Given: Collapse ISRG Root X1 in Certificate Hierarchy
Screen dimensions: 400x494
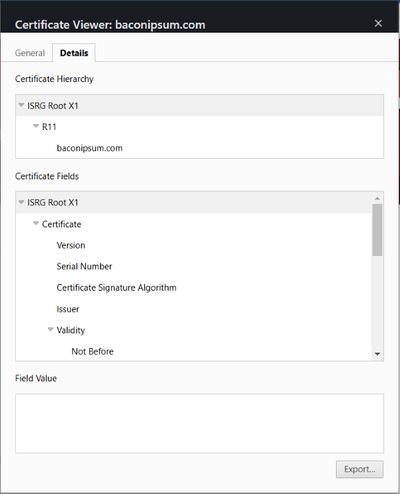Looking at the screenshot, I should (21, 105).
